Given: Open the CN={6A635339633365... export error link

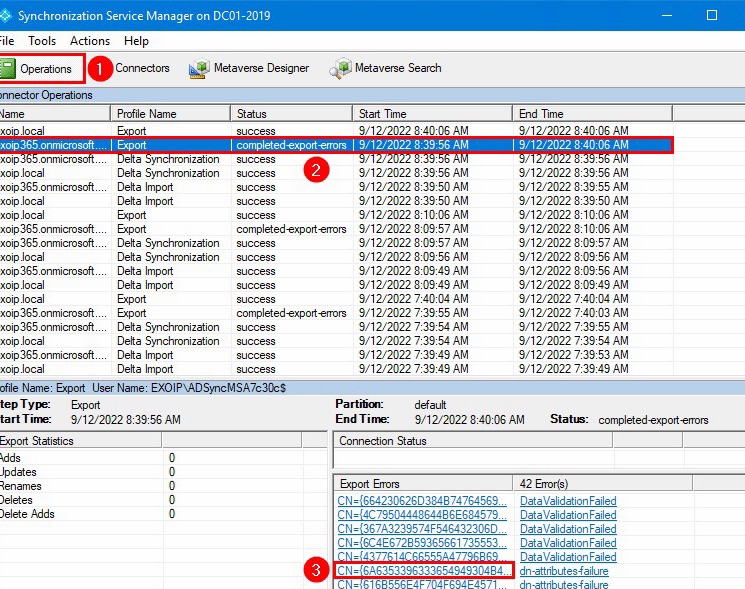Looking at the screenshot, I should pos(424,570).
